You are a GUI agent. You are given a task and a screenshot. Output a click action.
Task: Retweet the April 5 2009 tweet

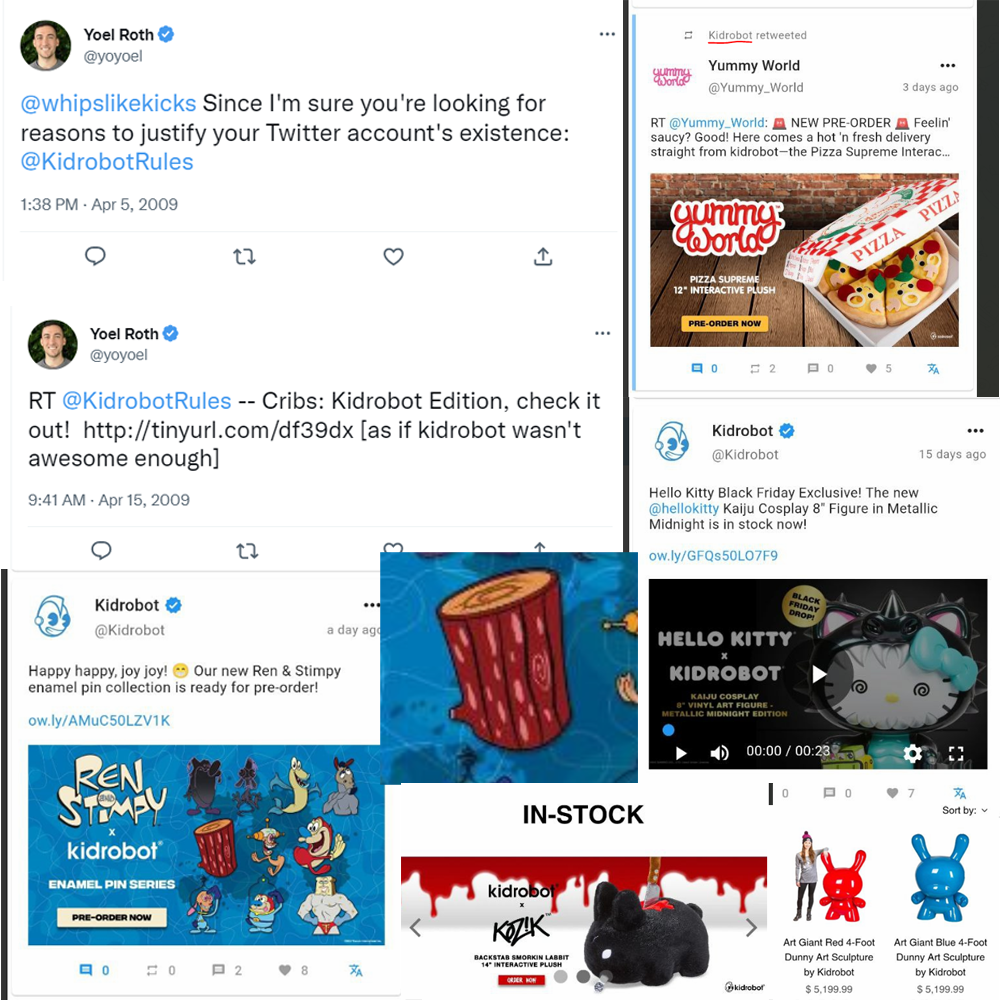(244, 257)
